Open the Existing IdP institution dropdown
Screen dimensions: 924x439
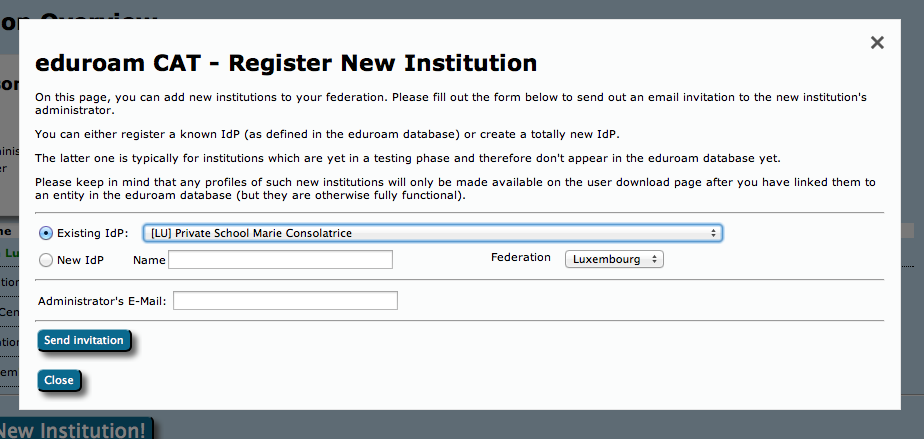[x=432, y=233]
